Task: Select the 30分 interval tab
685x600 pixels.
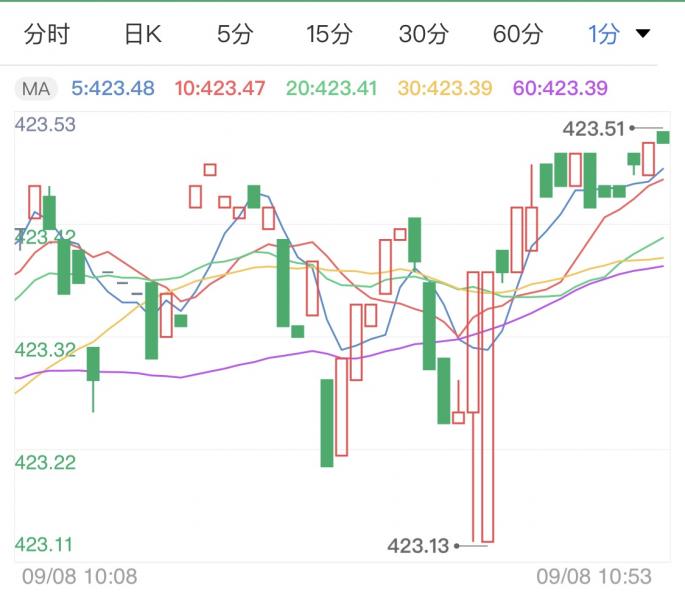Action: coord(423,35)
